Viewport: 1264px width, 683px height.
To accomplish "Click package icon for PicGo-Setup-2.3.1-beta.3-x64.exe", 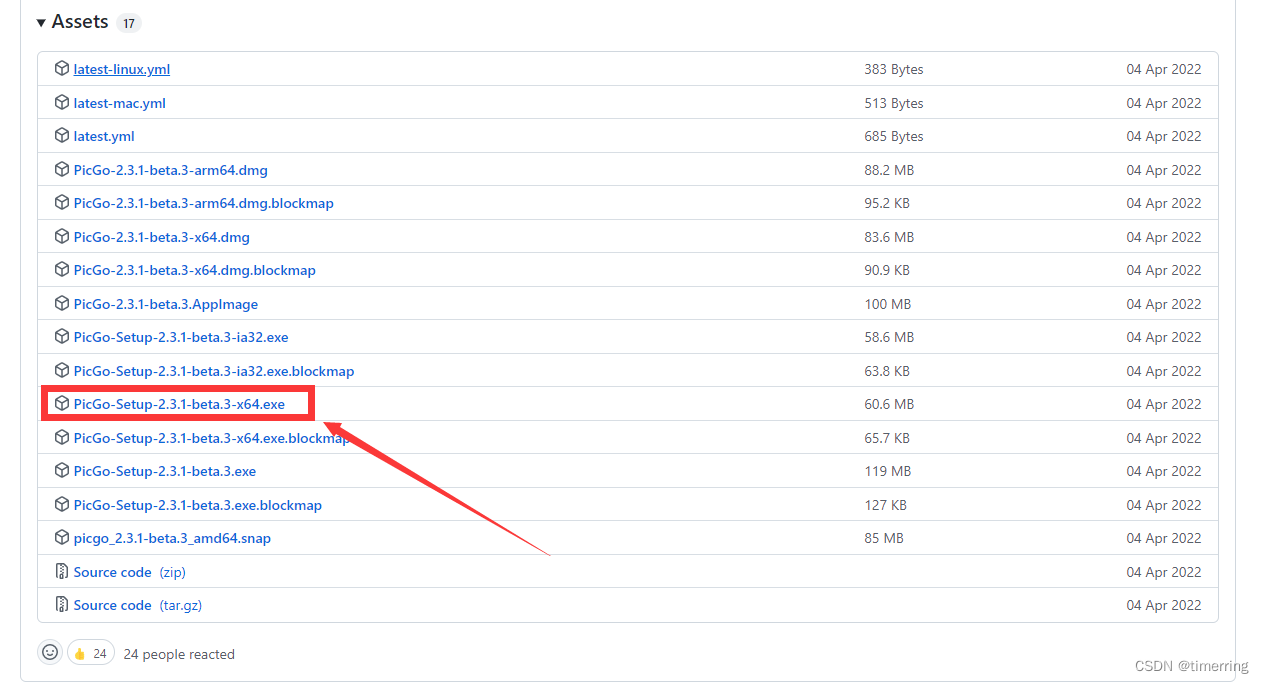I will click(62, 404).
